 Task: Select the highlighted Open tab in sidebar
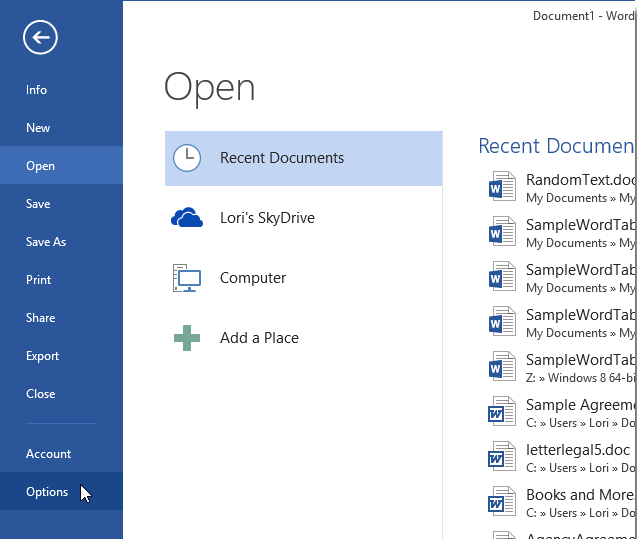[x=41, y=166]
